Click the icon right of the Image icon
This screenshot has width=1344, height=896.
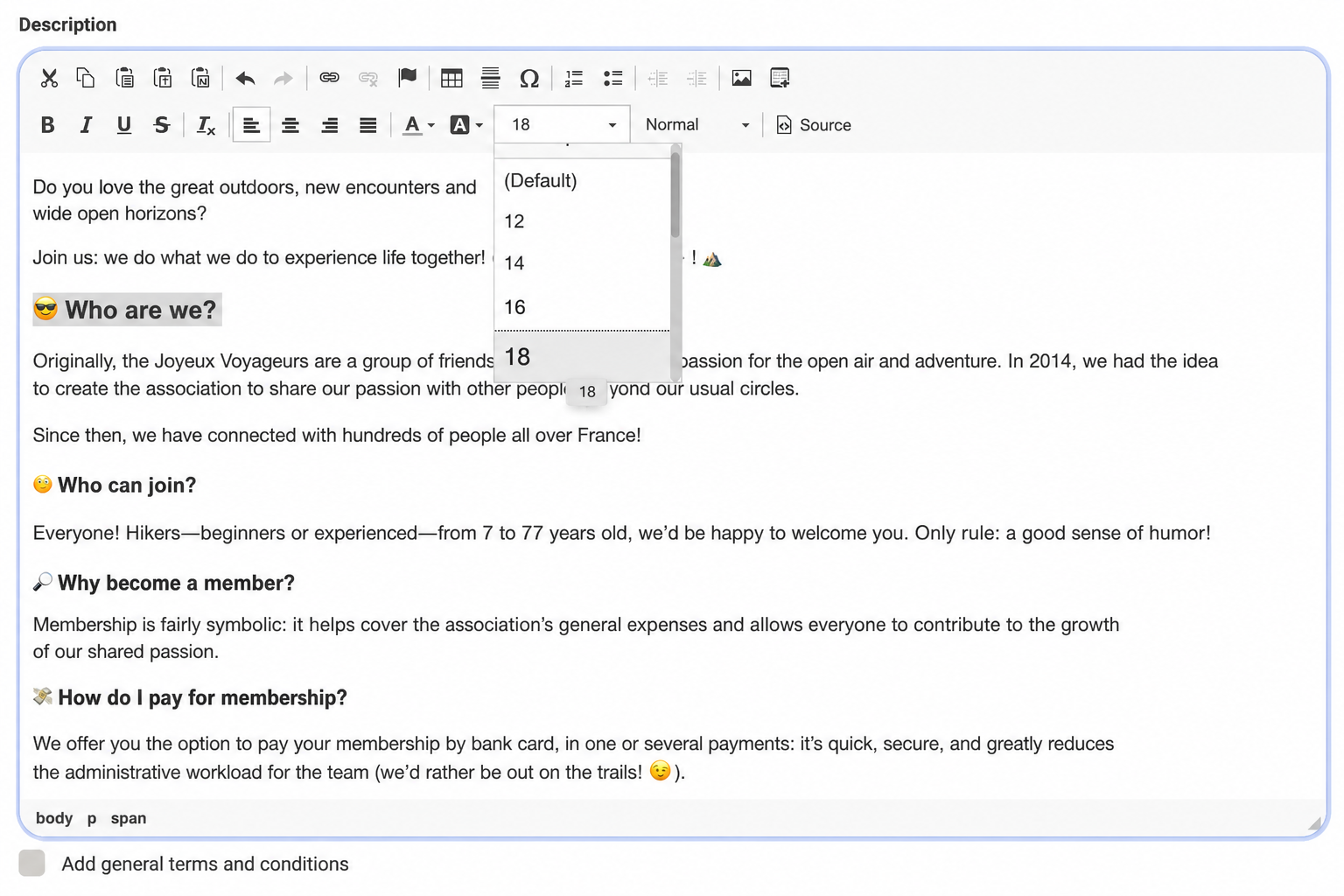point(780,78)
